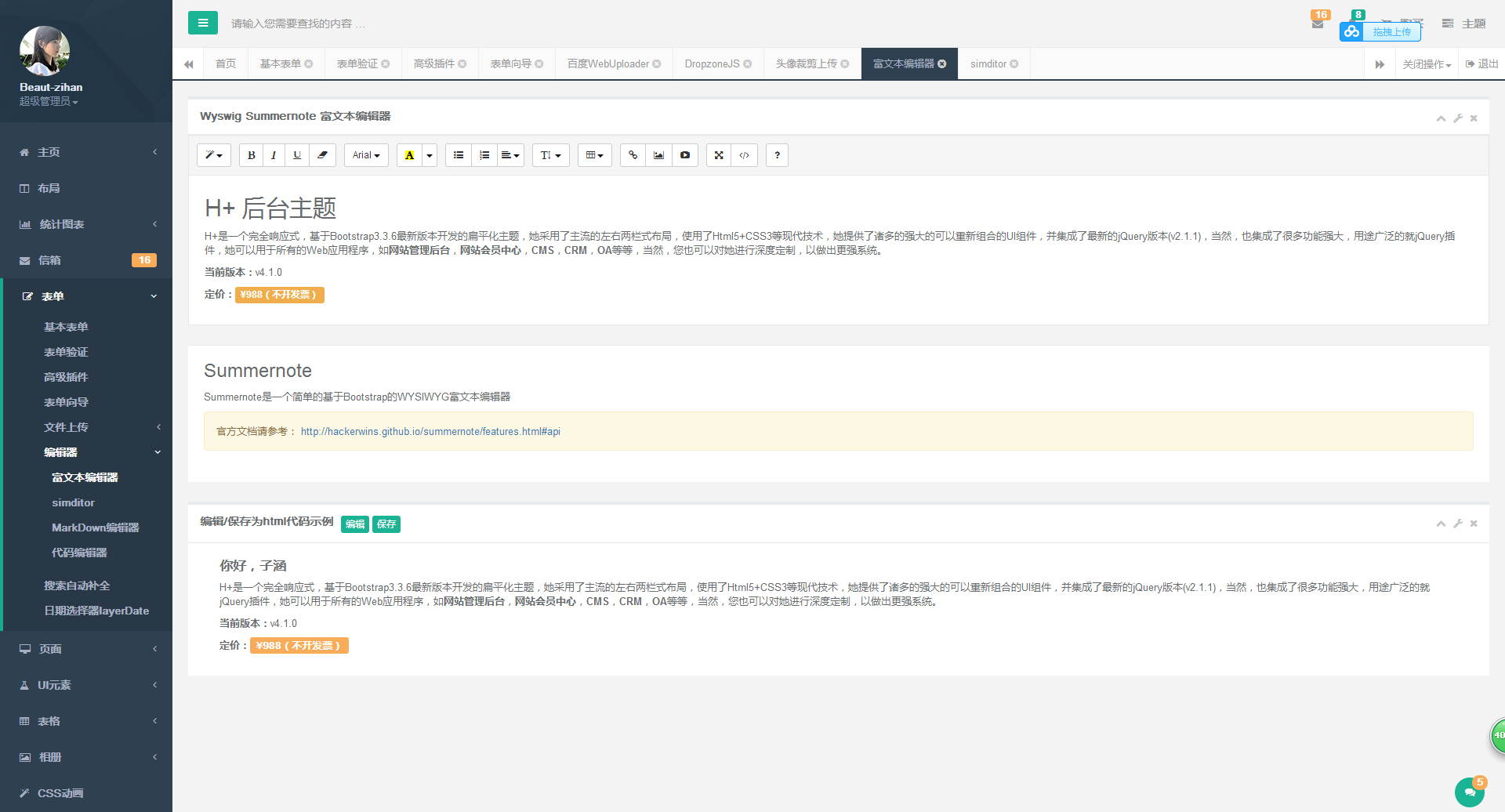Open the MarkDown编辑器 sidebar item
1505x812 pixels.
pos(96,527)
